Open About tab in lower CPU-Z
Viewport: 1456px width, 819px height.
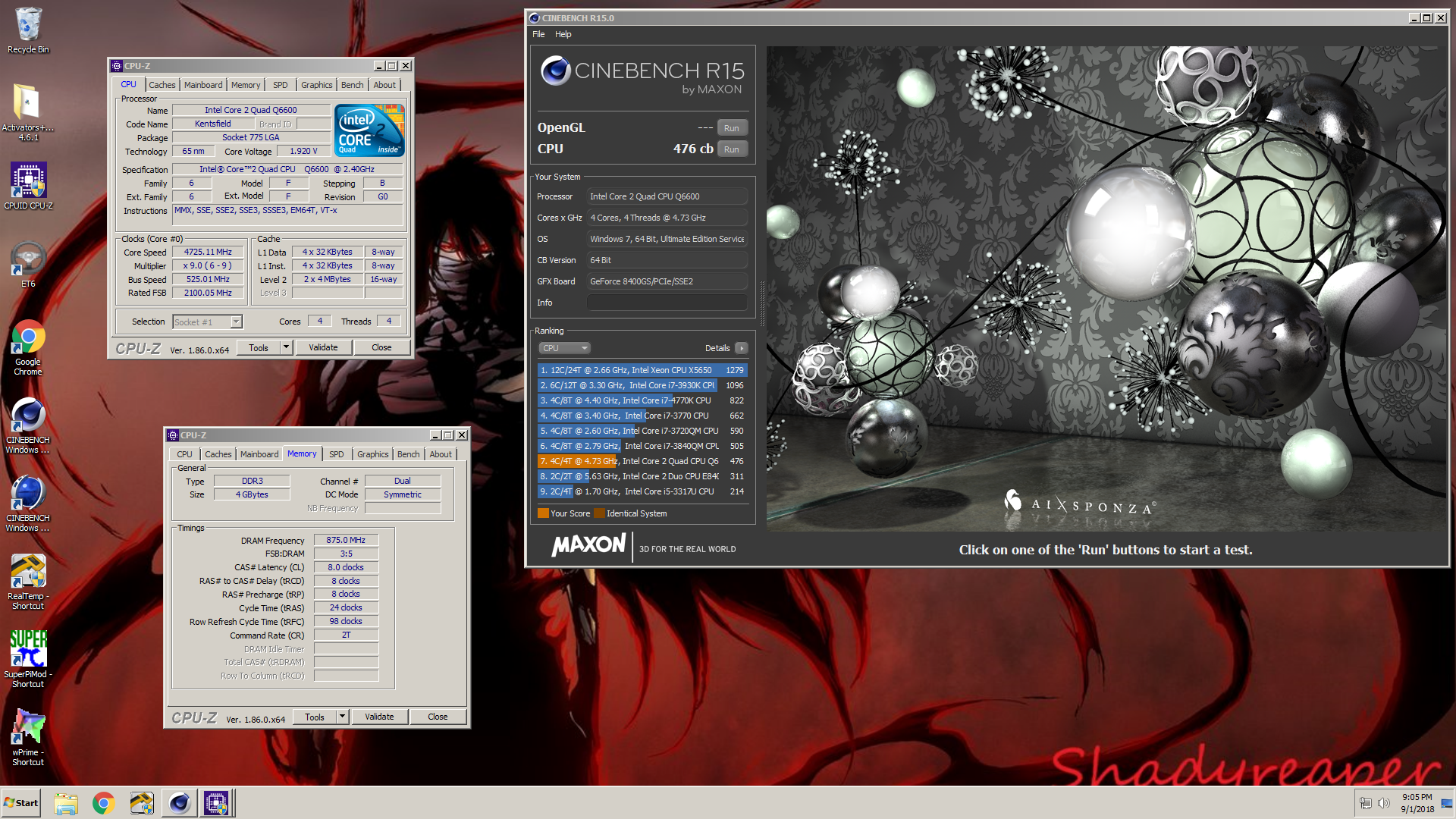pyautogui.click(x=441, y=454)
